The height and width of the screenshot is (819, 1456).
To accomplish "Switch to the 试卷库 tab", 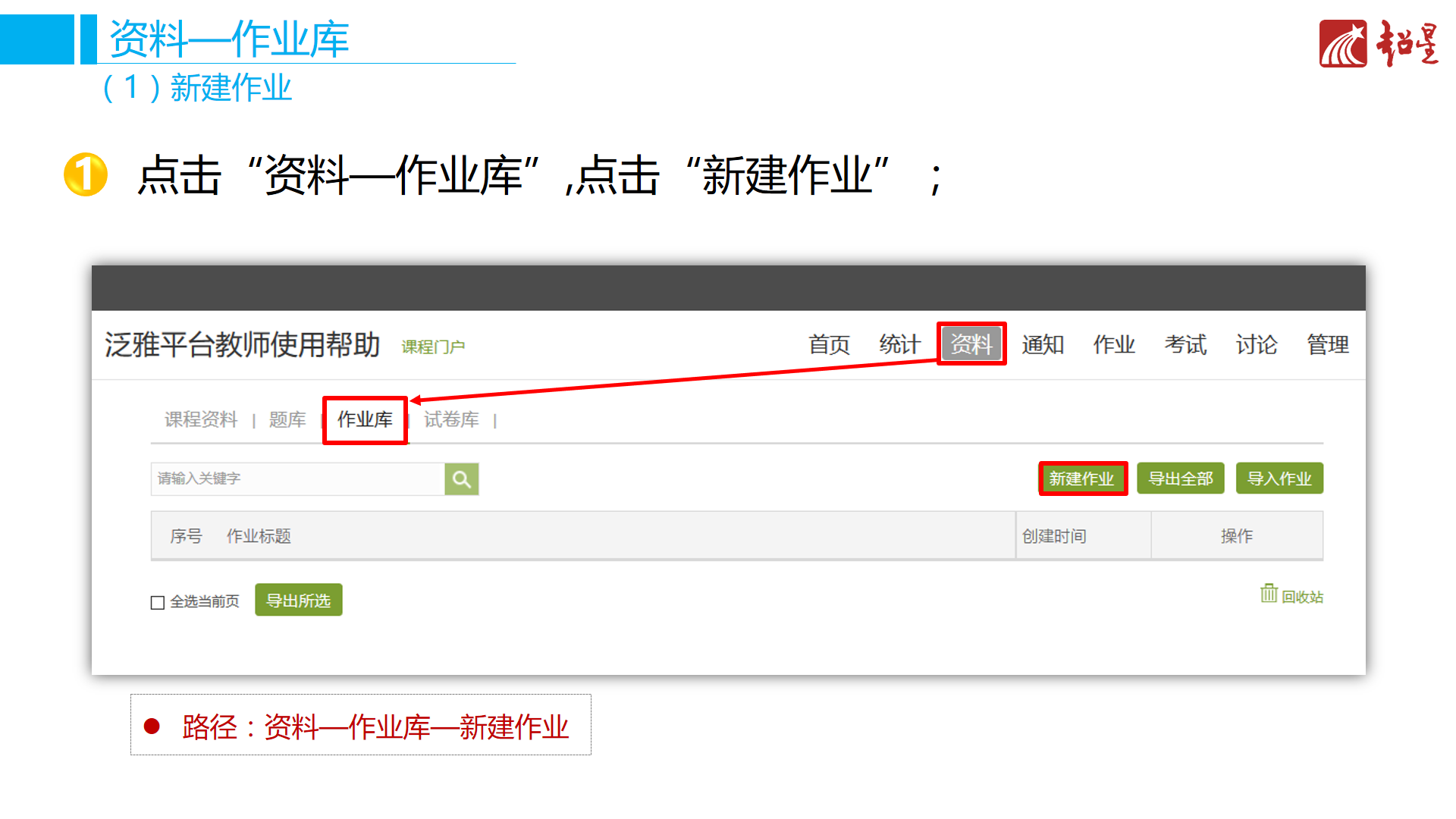I will 450,420.
